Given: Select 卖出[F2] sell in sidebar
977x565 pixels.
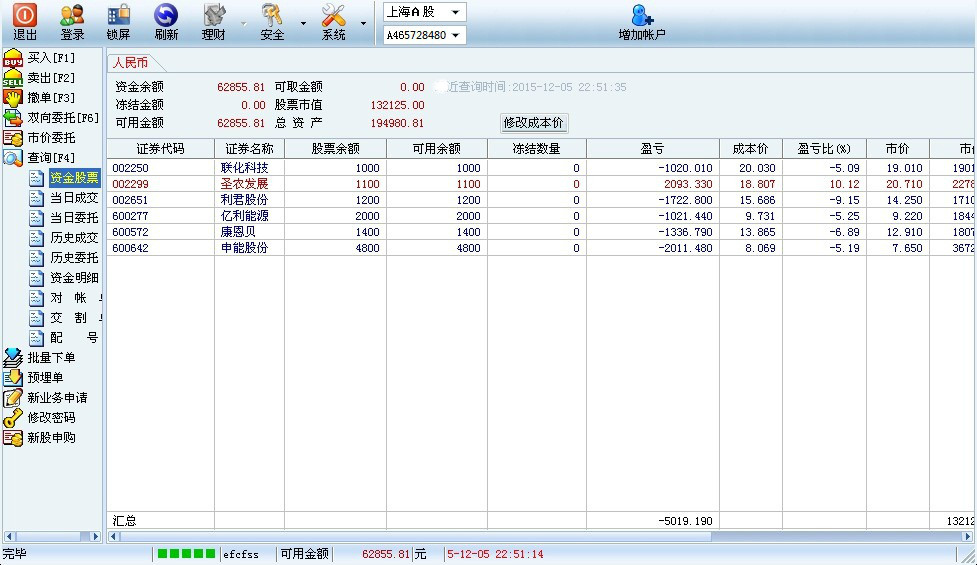Looking at the screenshot, I should (50, 78).
